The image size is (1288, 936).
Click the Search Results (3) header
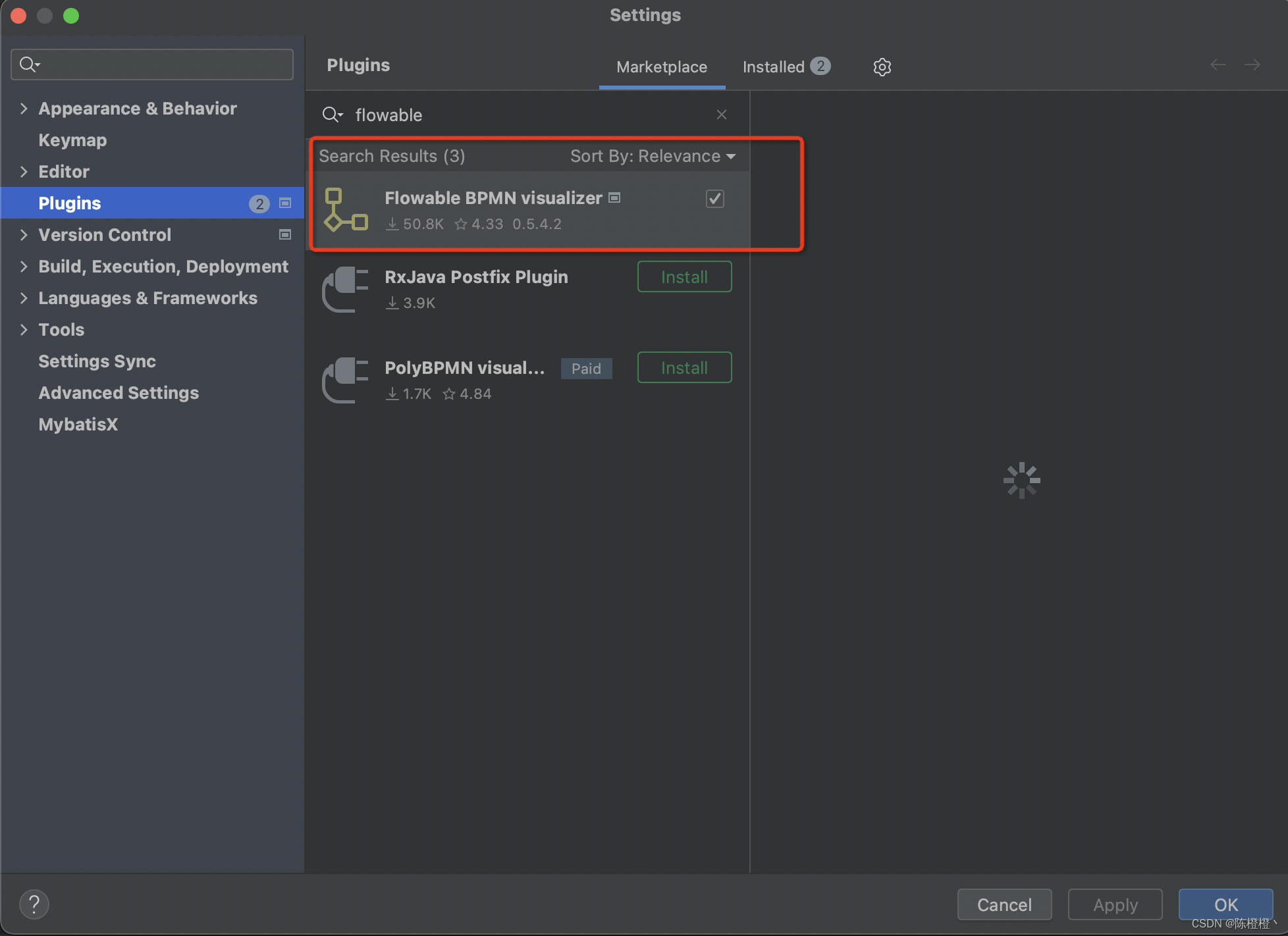point(392,156)
